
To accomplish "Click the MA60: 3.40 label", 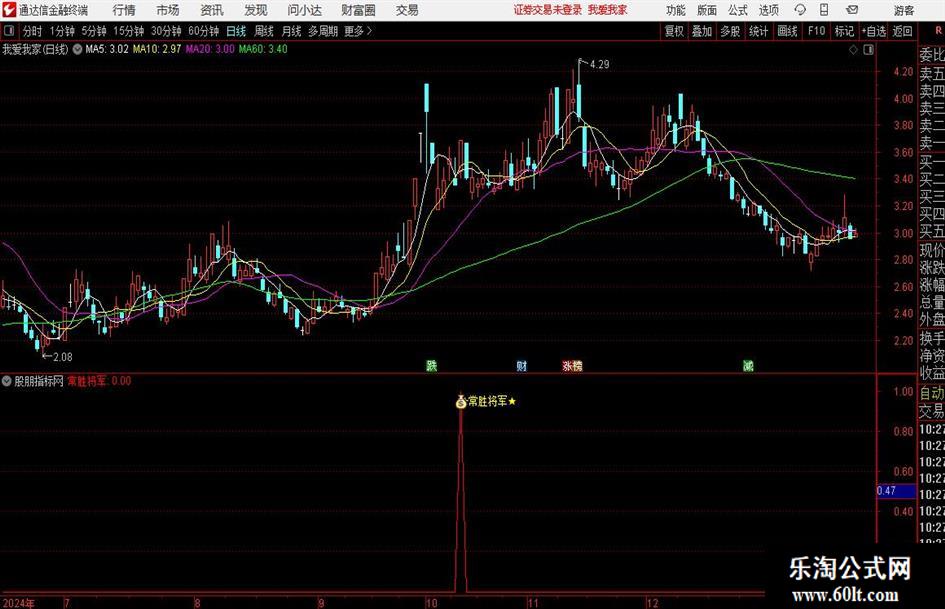I will (263, 49).
